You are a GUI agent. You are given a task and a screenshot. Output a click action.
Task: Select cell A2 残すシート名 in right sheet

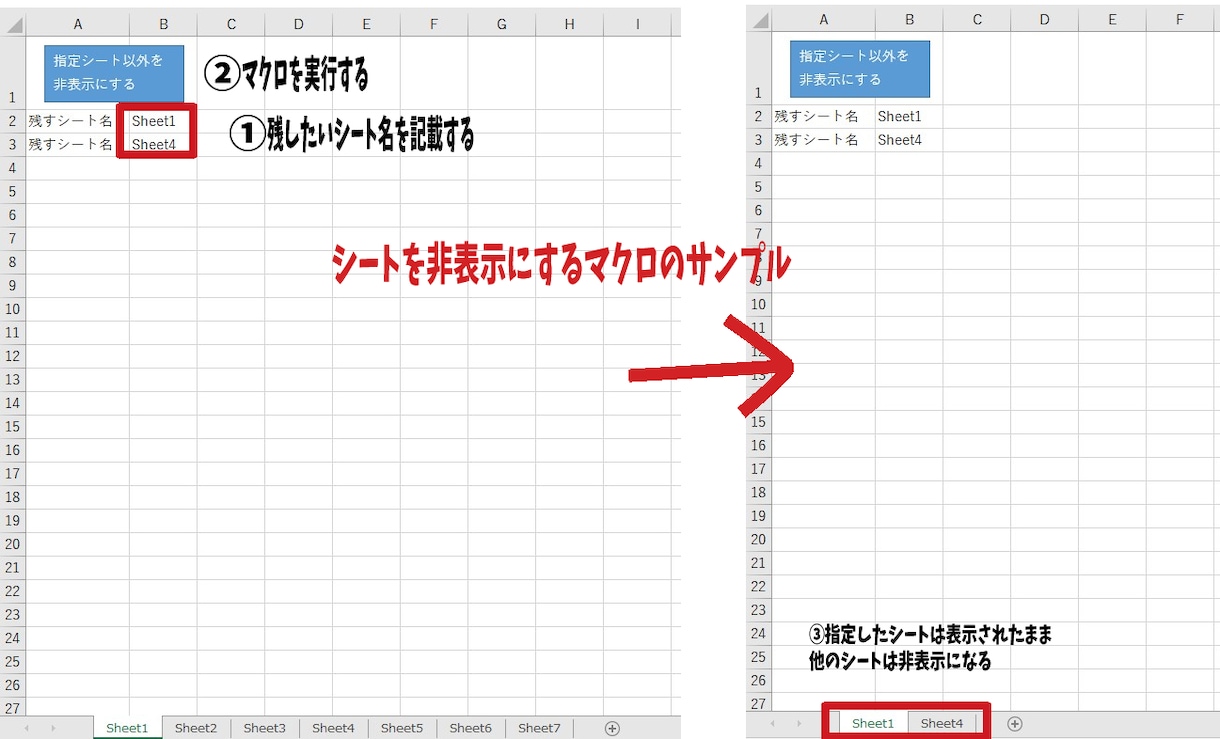pos(824,116)
